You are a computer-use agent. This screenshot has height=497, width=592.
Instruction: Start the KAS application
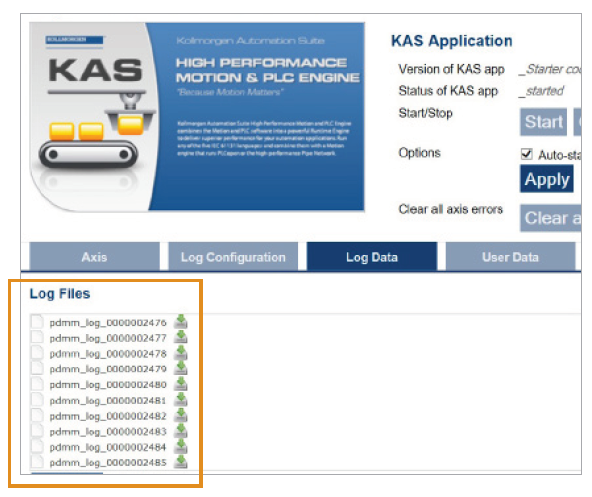pos(543,122)
